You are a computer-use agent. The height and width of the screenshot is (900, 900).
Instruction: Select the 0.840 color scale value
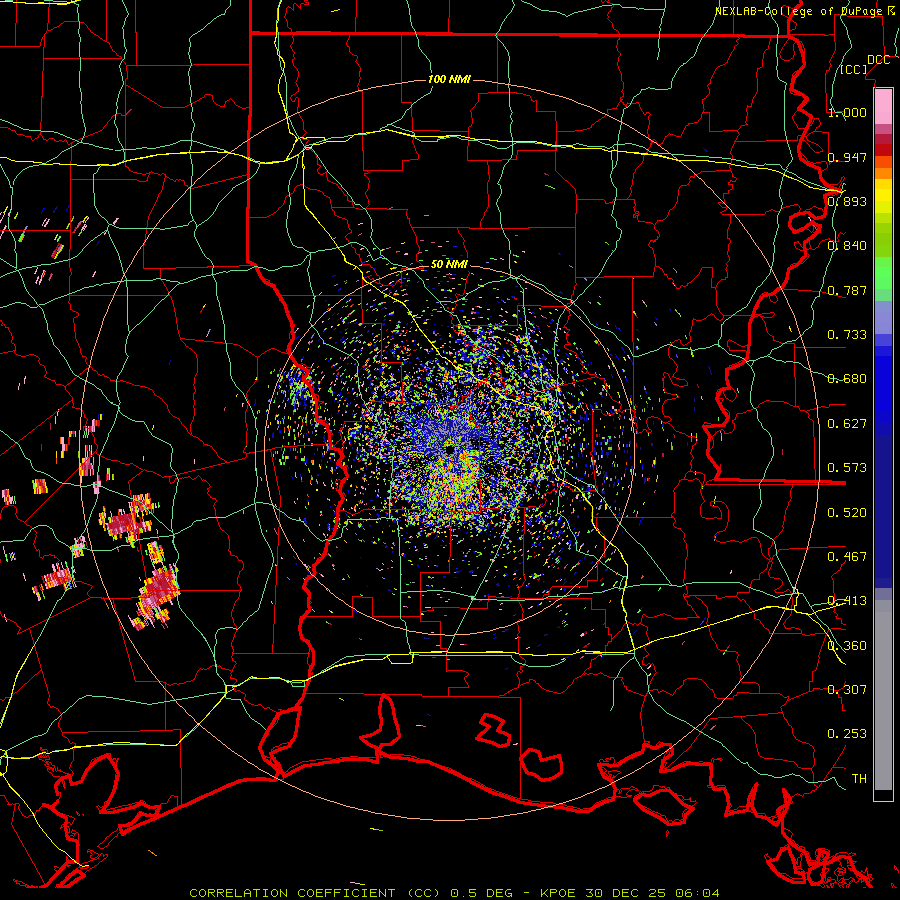pyautogui.click(x=847, y=246)
